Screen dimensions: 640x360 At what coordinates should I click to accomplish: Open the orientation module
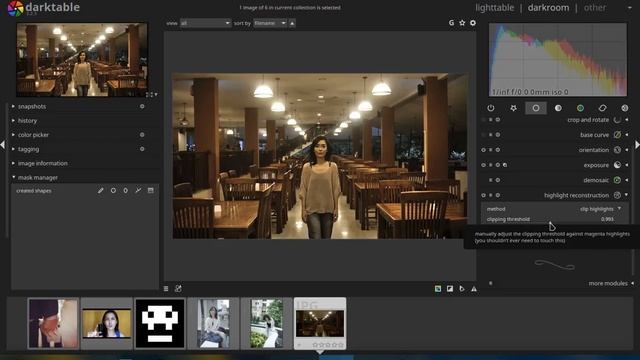coord(593,150)
